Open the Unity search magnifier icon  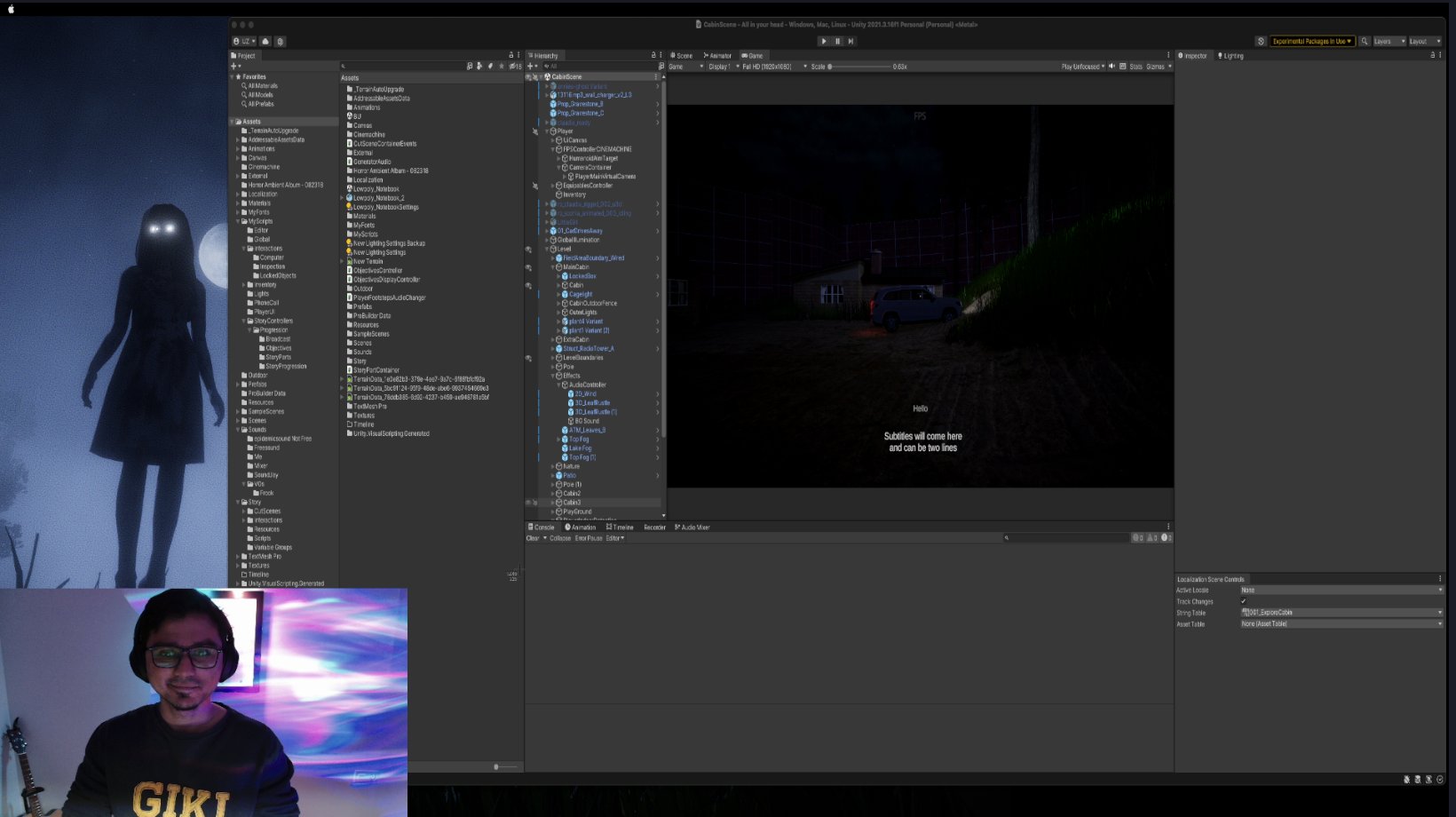(x=1365, y=41)
